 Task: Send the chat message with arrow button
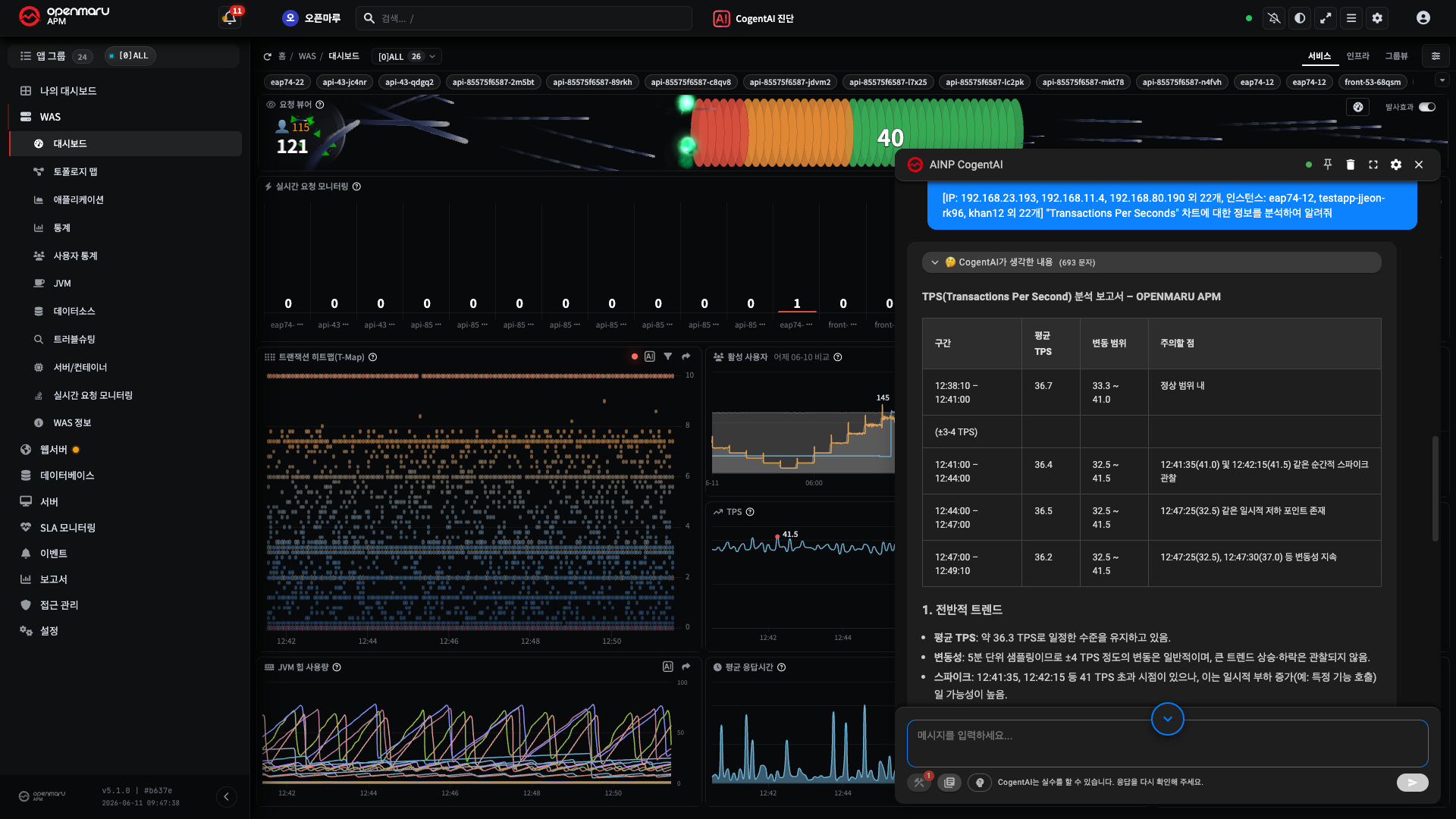click(x=1413, y=783)
